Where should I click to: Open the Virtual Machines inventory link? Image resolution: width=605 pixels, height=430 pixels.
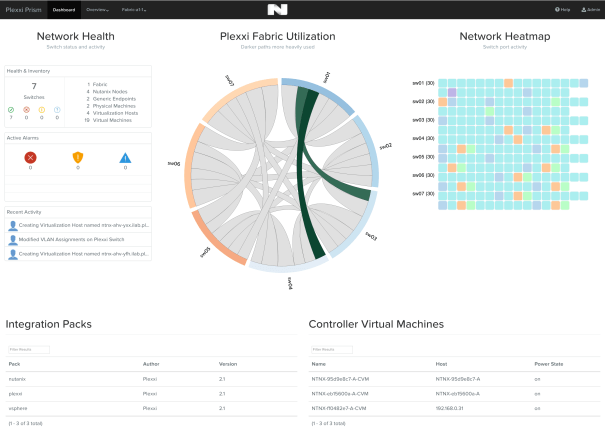tap(108, 119)
